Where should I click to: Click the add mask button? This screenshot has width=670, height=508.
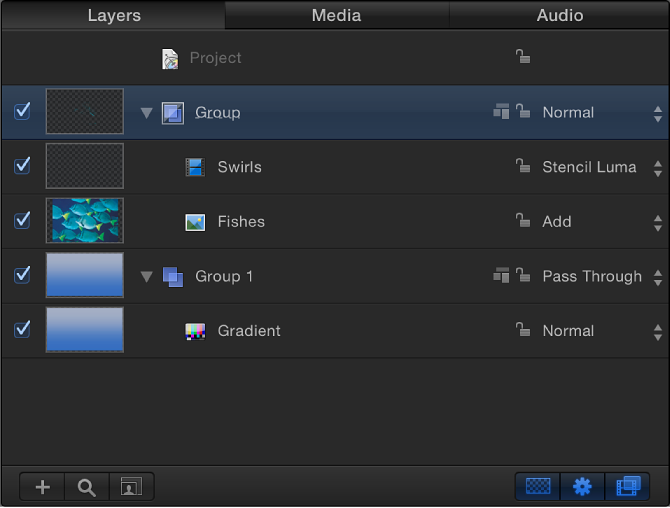(x=131, y=487)
